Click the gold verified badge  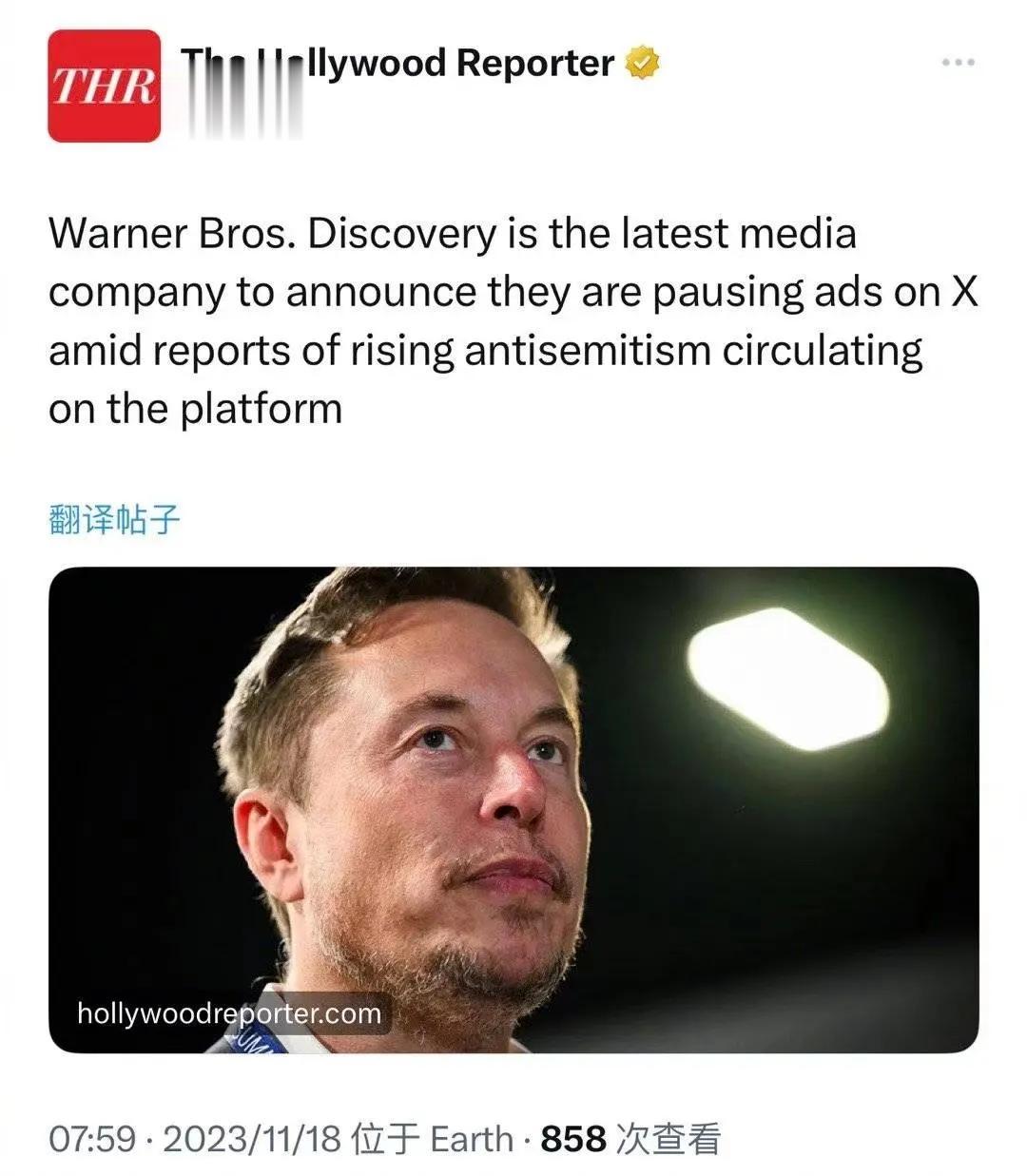pos(642,64)
